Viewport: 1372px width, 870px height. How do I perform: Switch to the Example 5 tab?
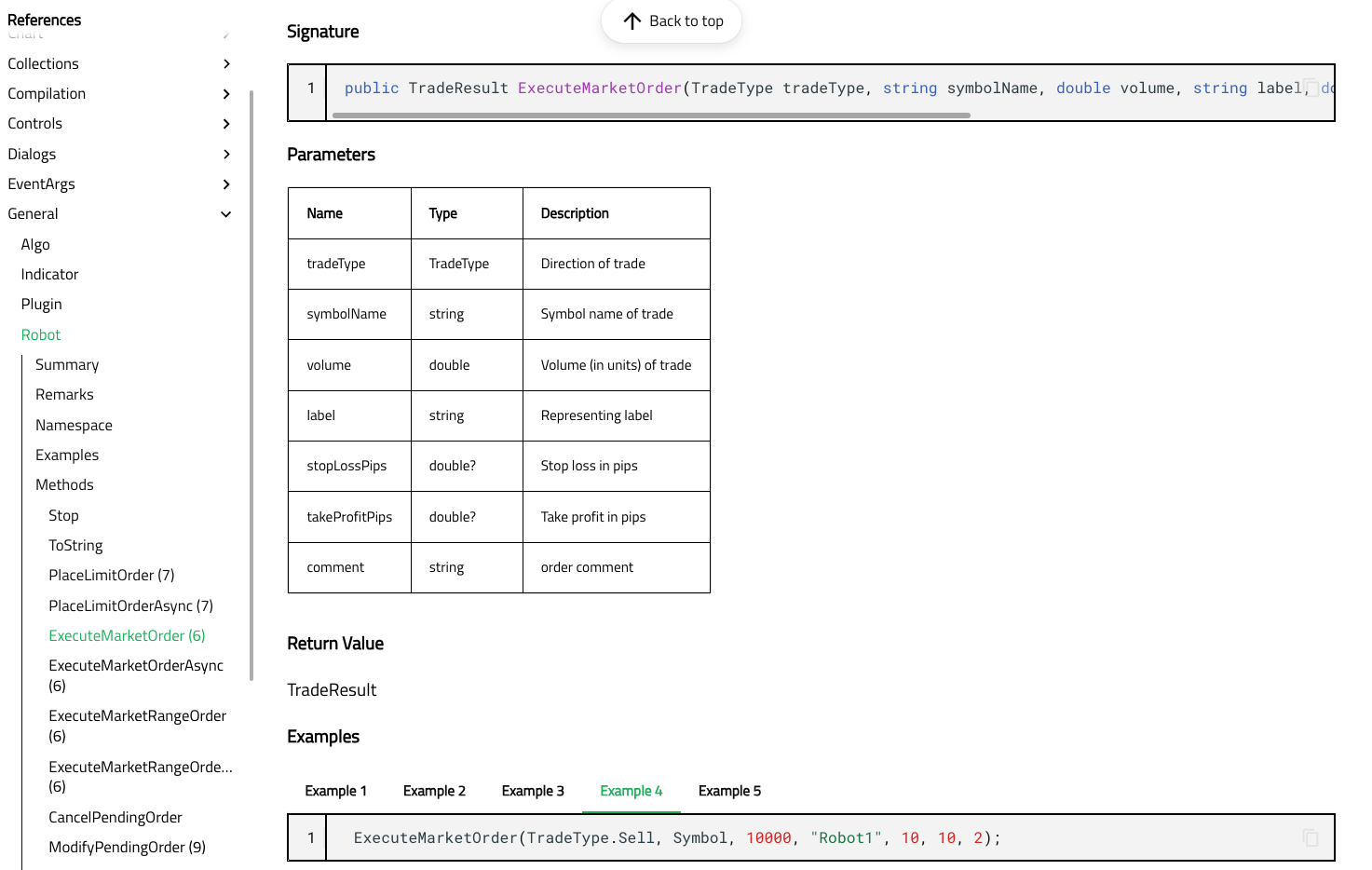(x=729, y=791)
